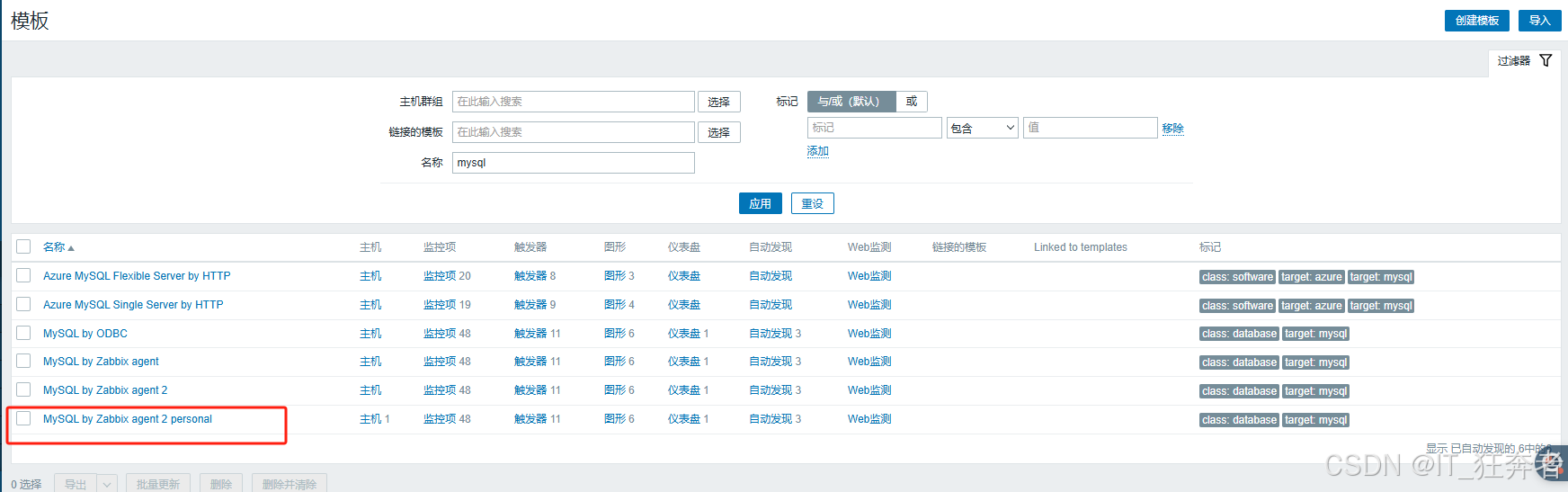The image size is (1568, 492).
Task: Open MySQL by ODBC template
Action: click(x=85, y=334)
